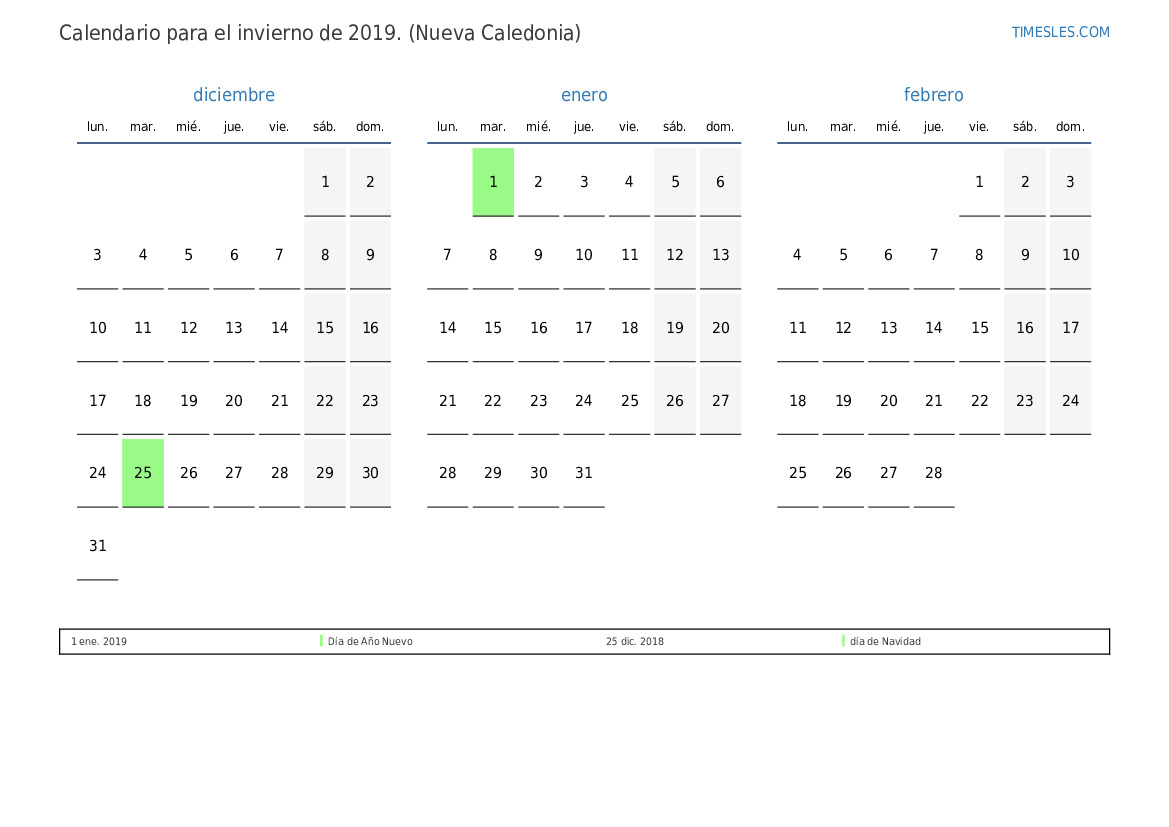Select February 20 date
This screenshot has height=827, width=1169.
click(888, 400)
